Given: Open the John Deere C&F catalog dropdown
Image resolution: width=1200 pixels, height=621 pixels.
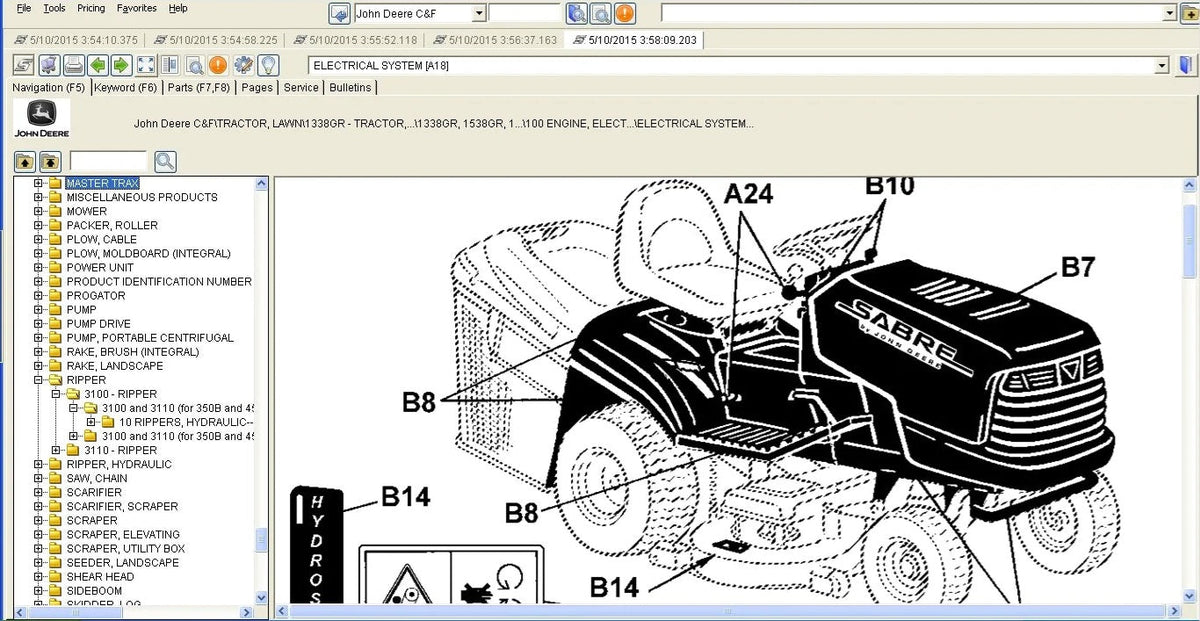Looking at the screenshot, I should coord(479,13).
